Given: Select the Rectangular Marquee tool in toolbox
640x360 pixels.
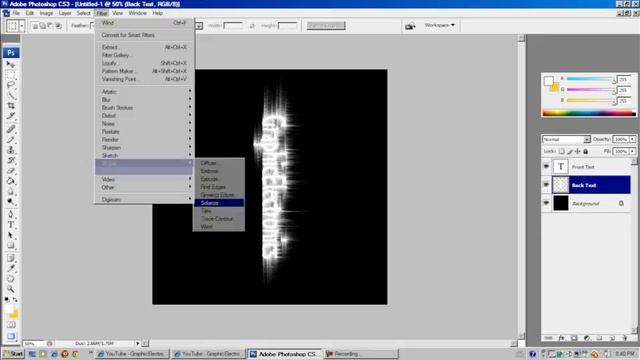Looking at the screenshot, I should [11, 75].
